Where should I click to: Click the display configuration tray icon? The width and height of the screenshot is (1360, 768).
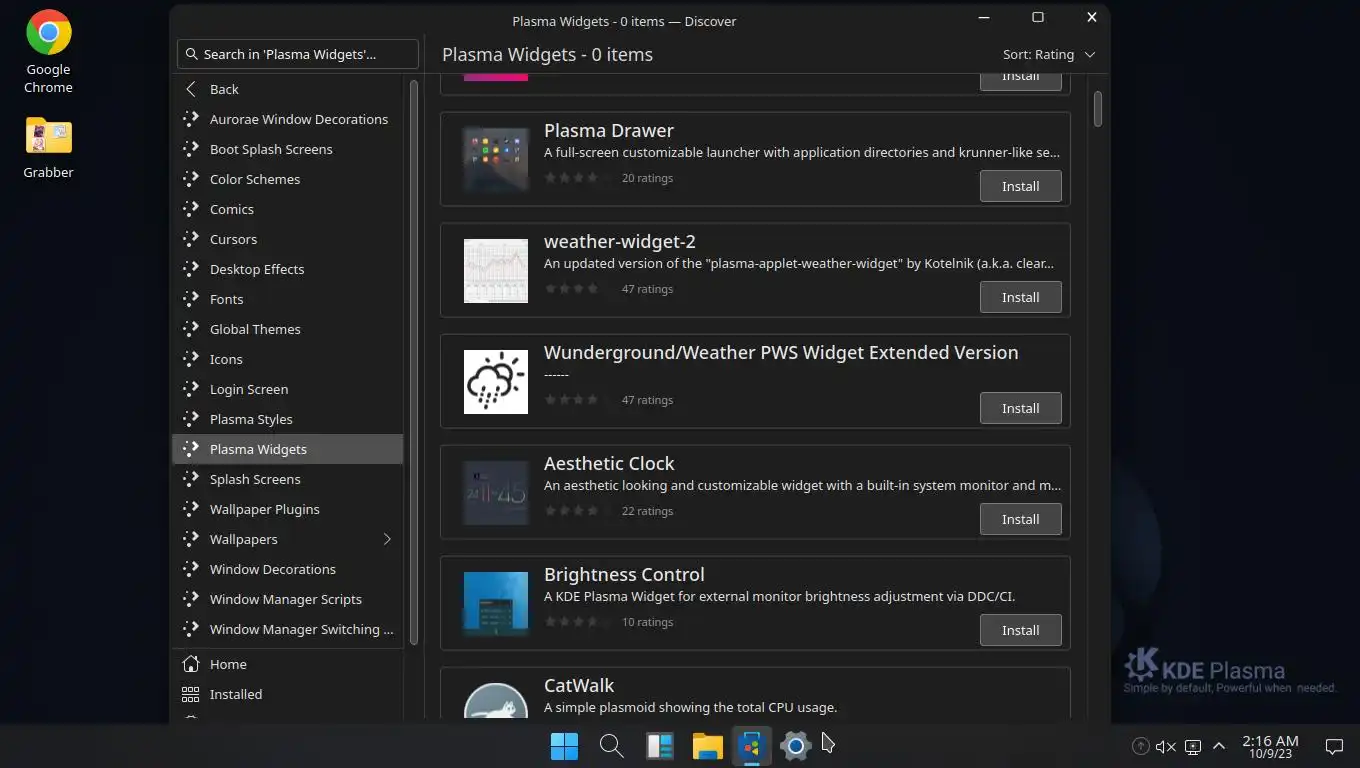coord(1193,747)
